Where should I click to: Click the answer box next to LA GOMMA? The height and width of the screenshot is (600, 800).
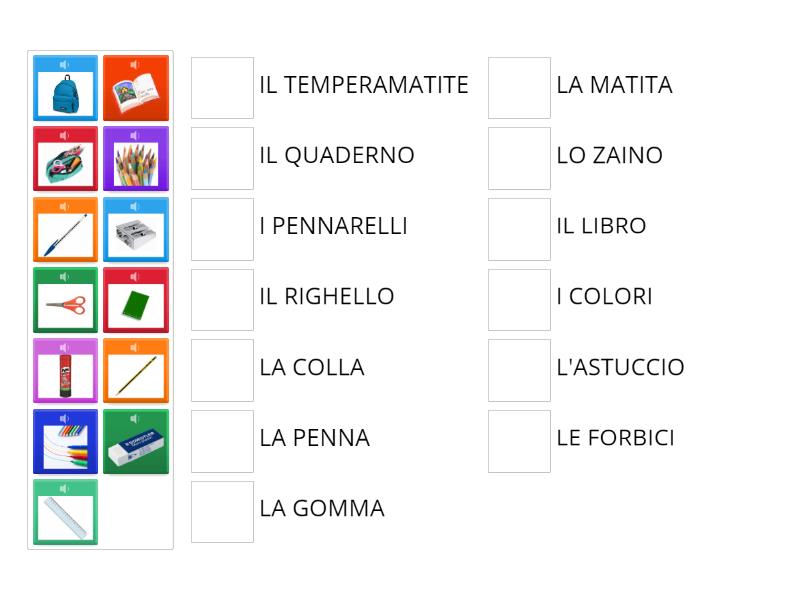[222, 510]
